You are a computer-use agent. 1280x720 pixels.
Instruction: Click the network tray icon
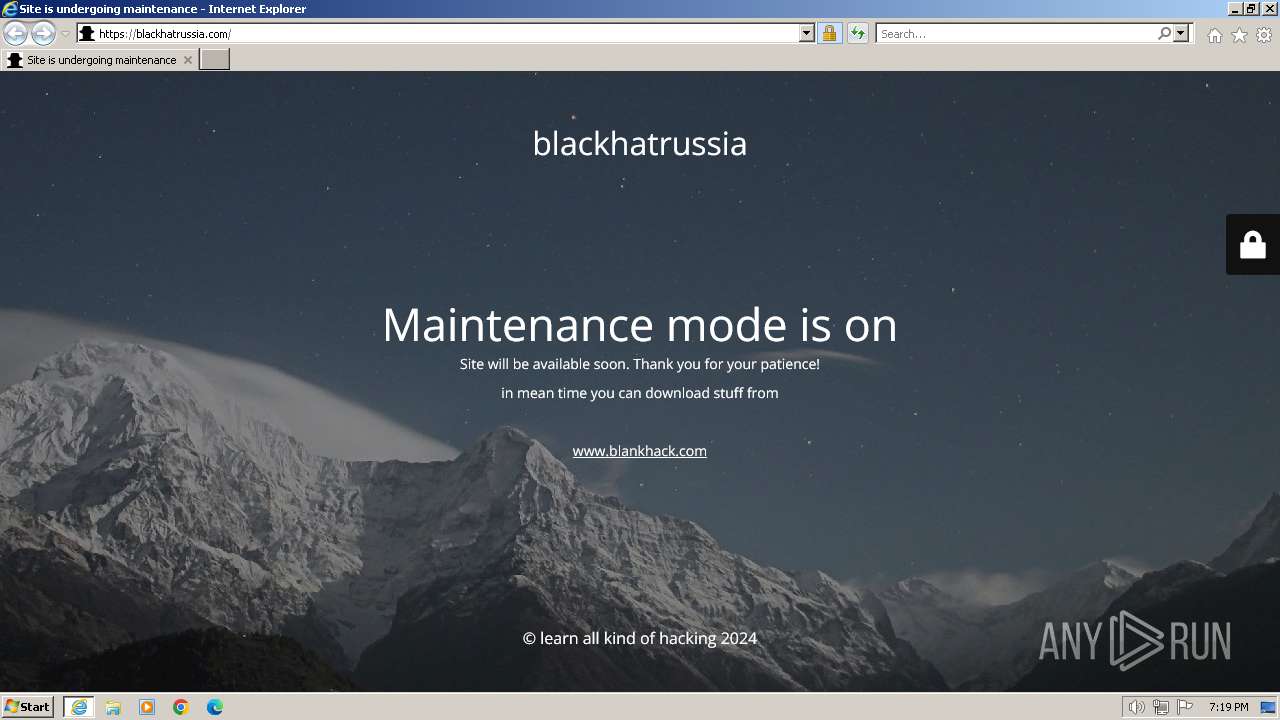1161,707
